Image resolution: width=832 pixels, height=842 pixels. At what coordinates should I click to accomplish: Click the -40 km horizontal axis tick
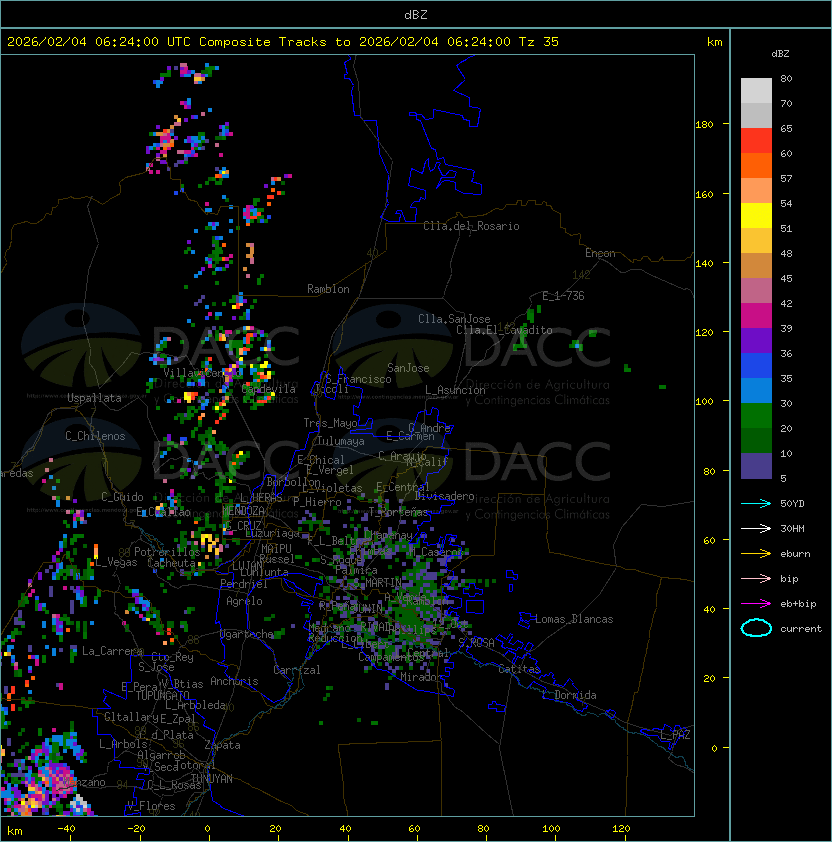pos(66,829)
